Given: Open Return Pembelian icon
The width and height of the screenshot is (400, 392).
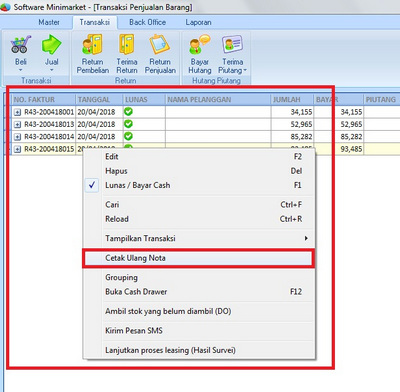Looking at the screenshot, I should coord(92,45).
